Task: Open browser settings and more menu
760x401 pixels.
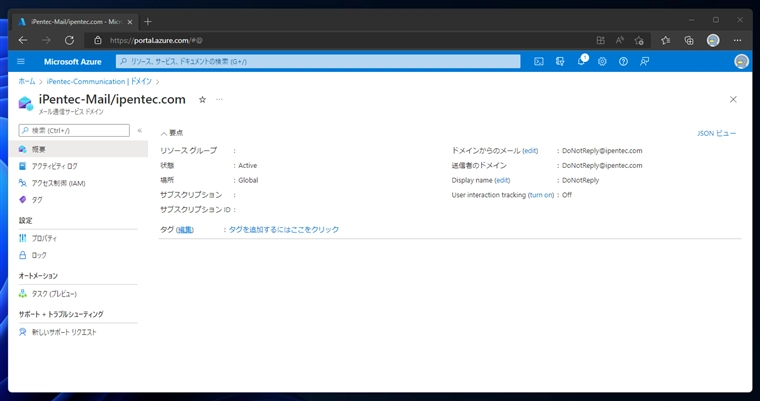Action: [x=737, y=40]
